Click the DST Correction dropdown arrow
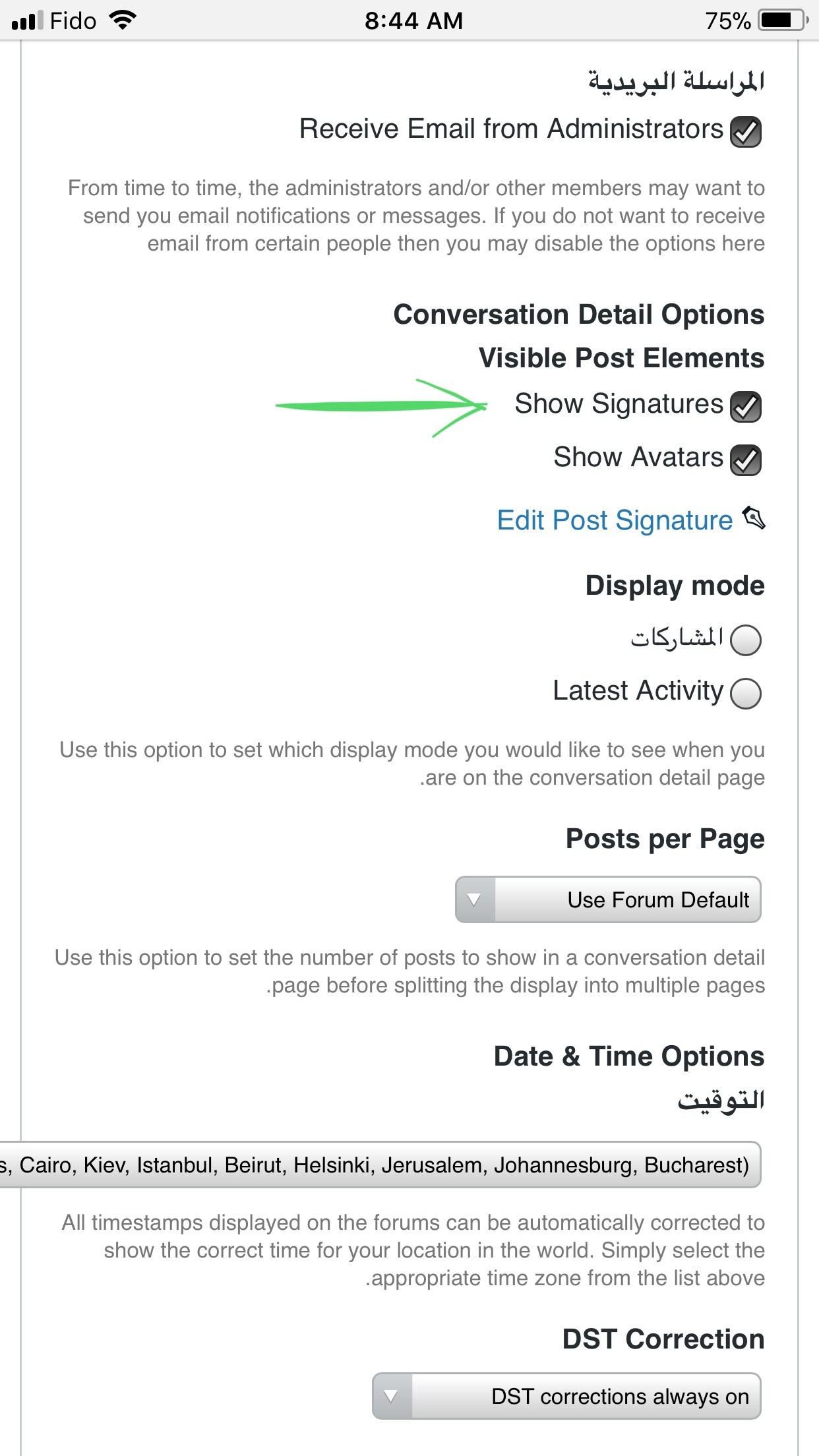 coord(392,1396)
